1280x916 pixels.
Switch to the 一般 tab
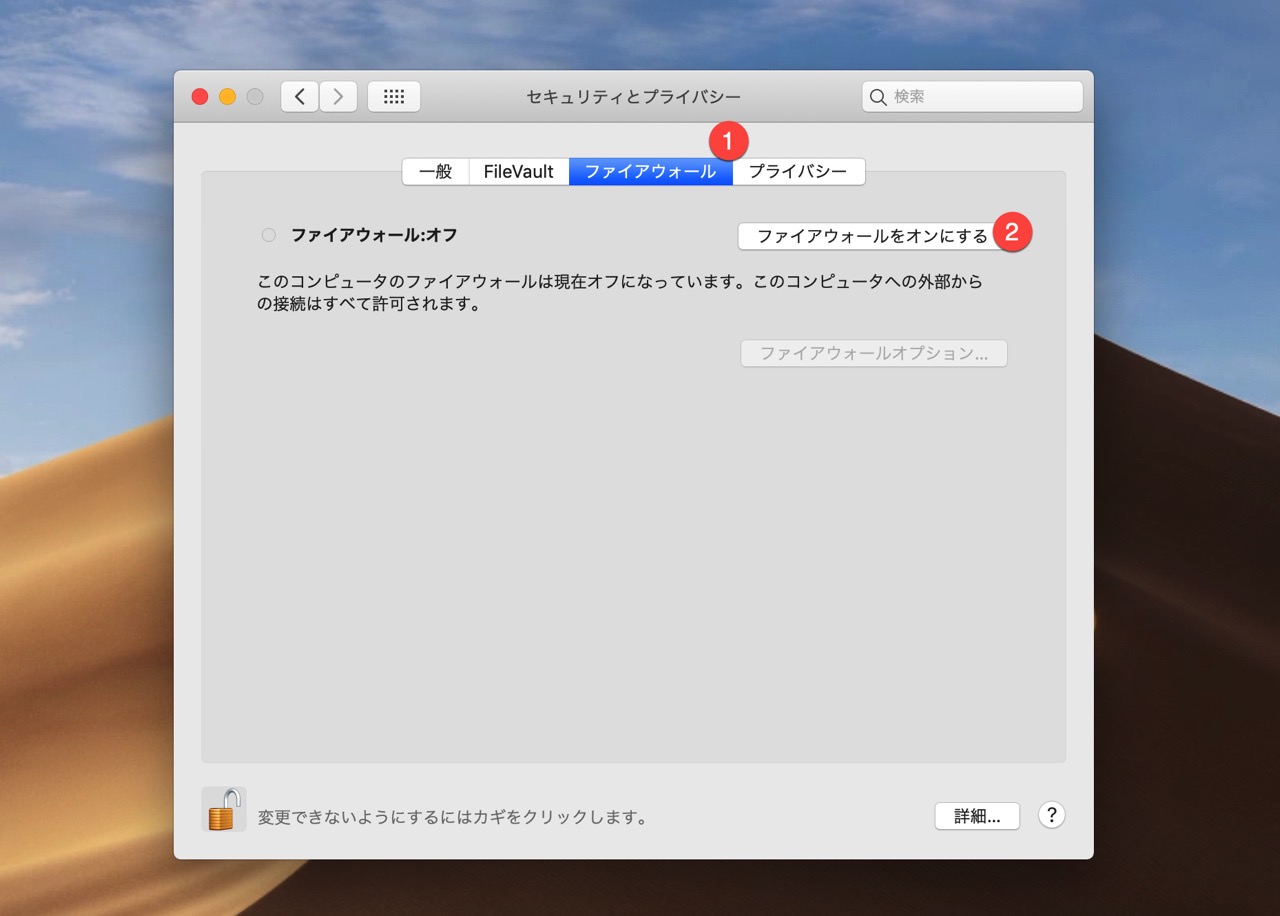click(436, 172)
